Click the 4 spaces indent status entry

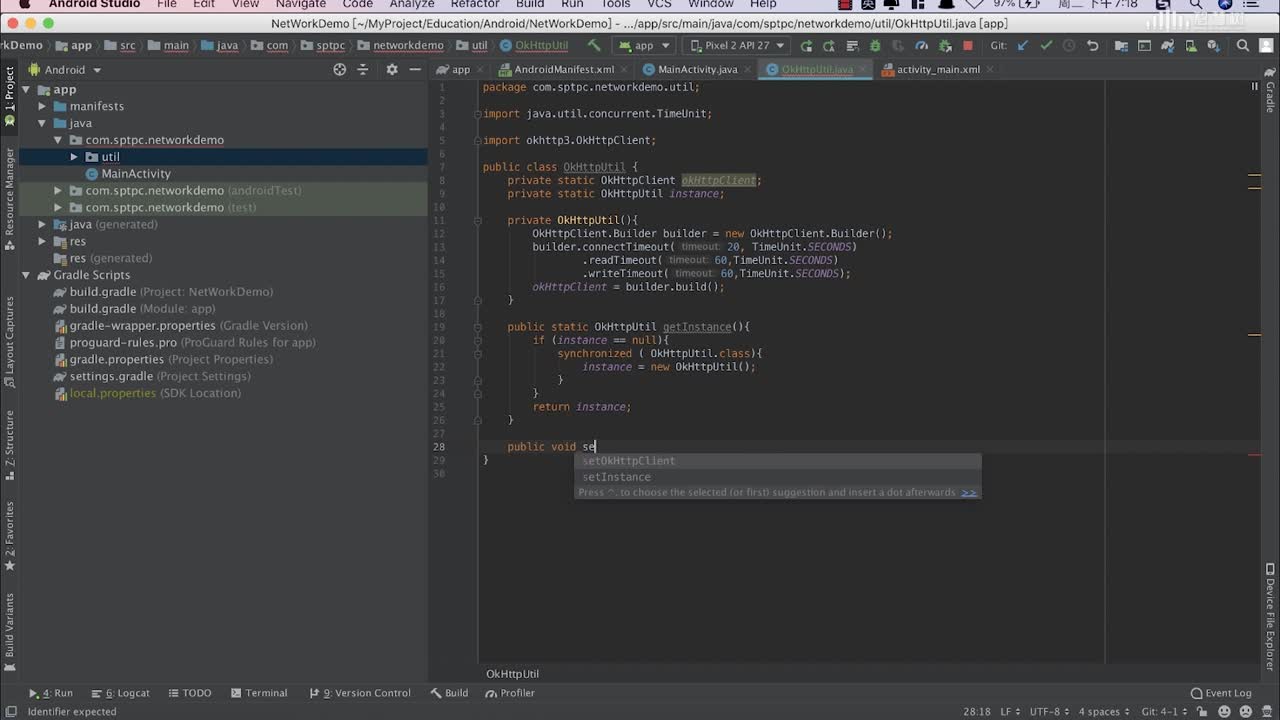[1102, 712]
